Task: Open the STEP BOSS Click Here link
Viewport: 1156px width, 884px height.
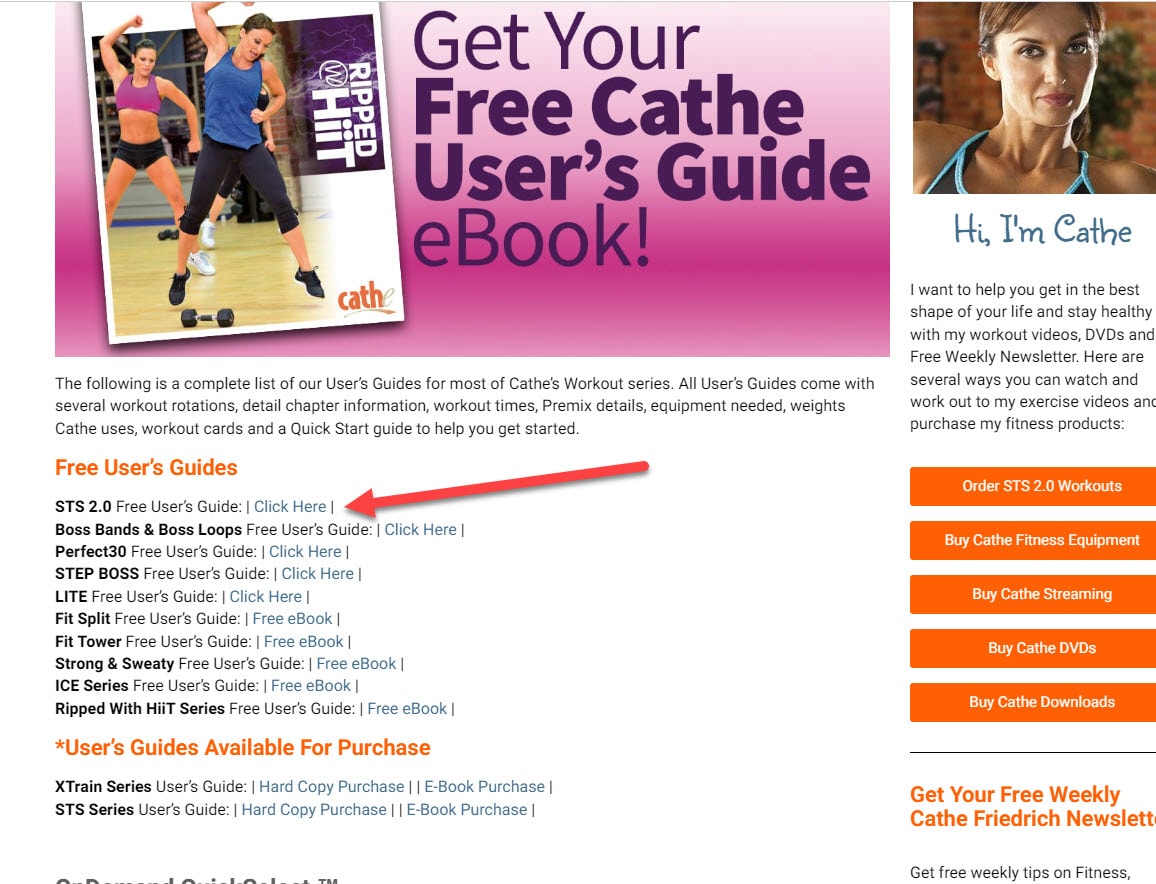Action: [x=317, y=574]
